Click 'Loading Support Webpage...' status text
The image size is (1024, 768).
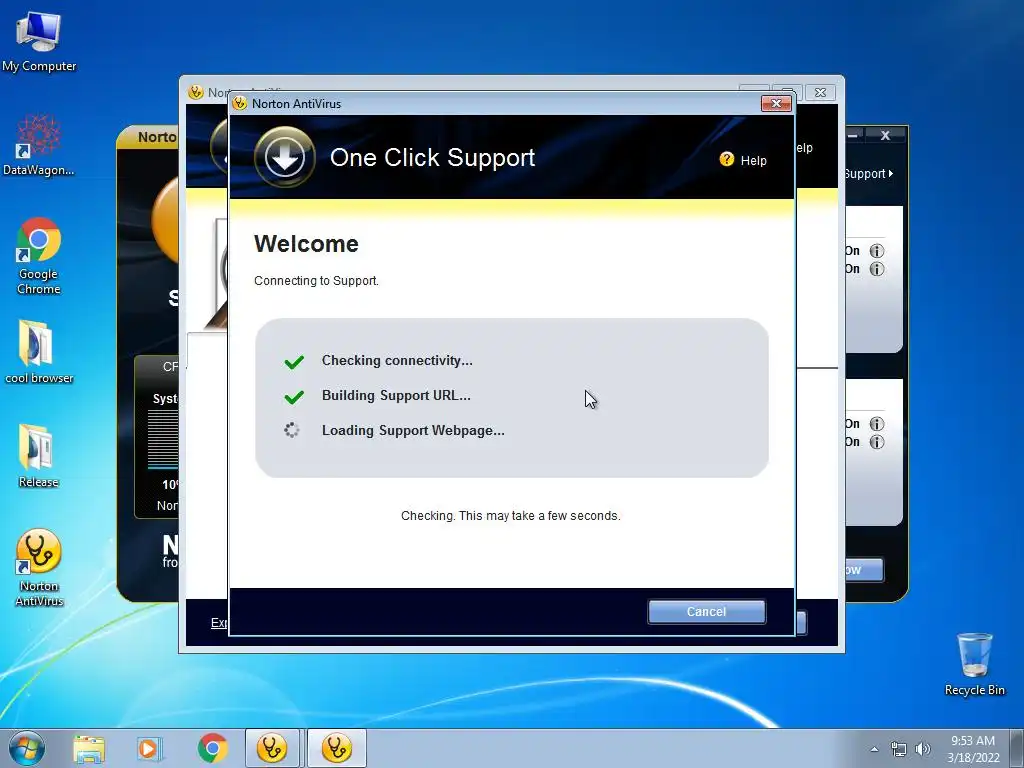pyautogui.click(x=413, y=431)
